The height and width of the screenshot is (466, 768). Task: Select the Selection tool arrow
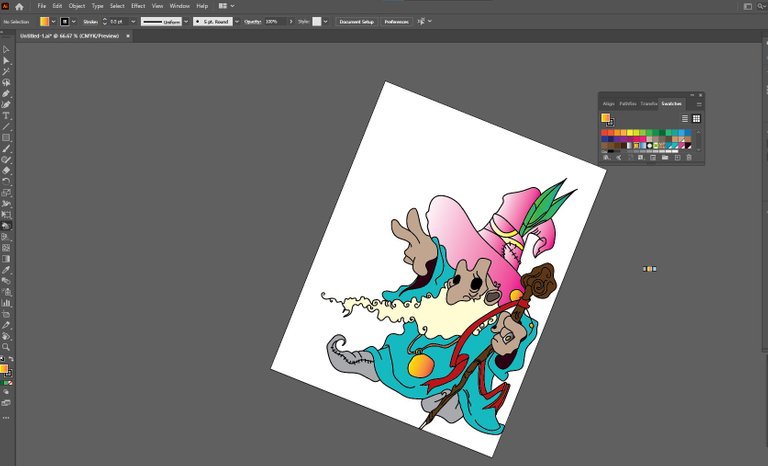[6, 50]
